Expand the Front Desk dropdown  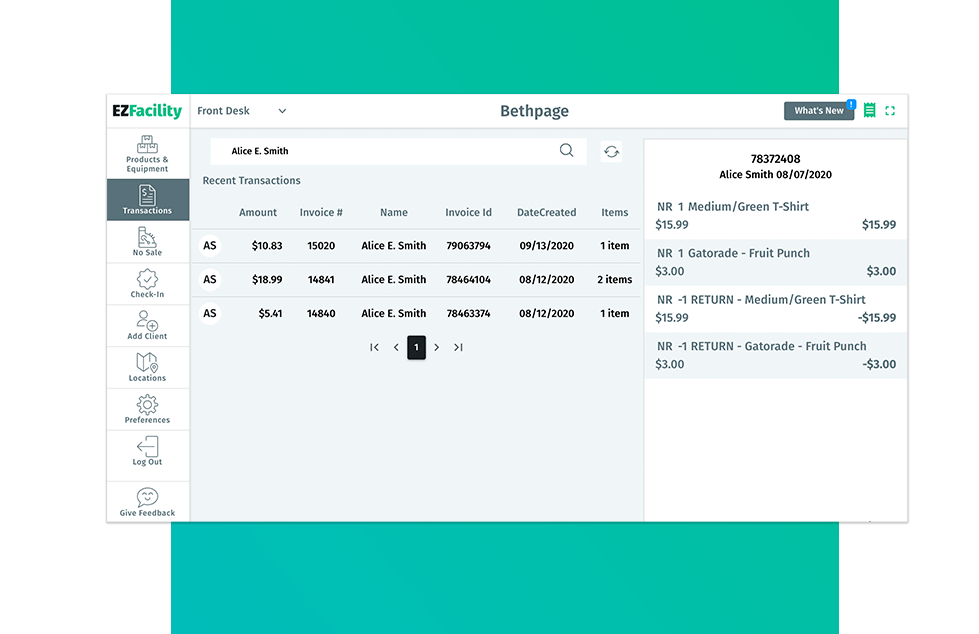[x=282, y=111]
